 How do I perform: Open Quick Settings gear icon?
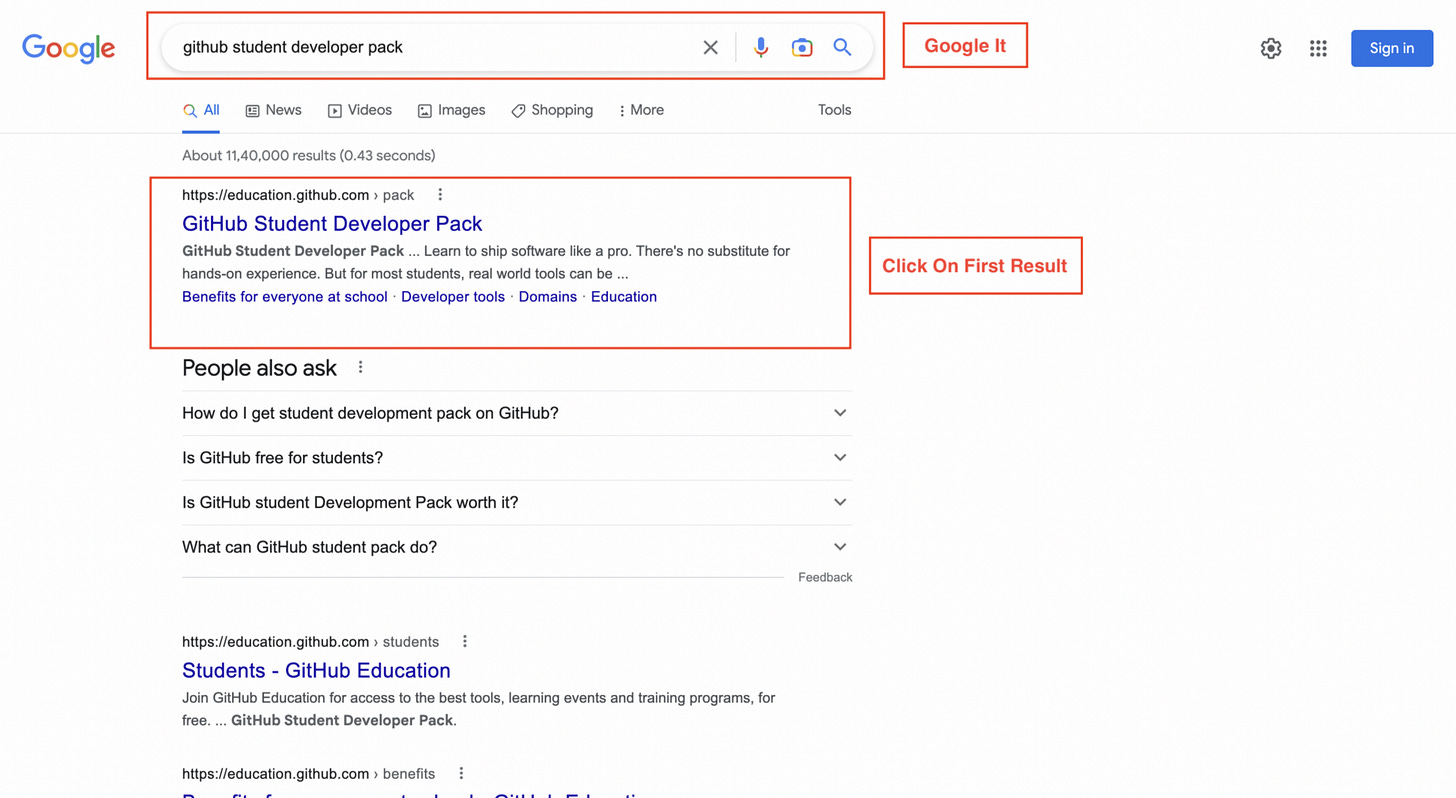coord(1271,48)
